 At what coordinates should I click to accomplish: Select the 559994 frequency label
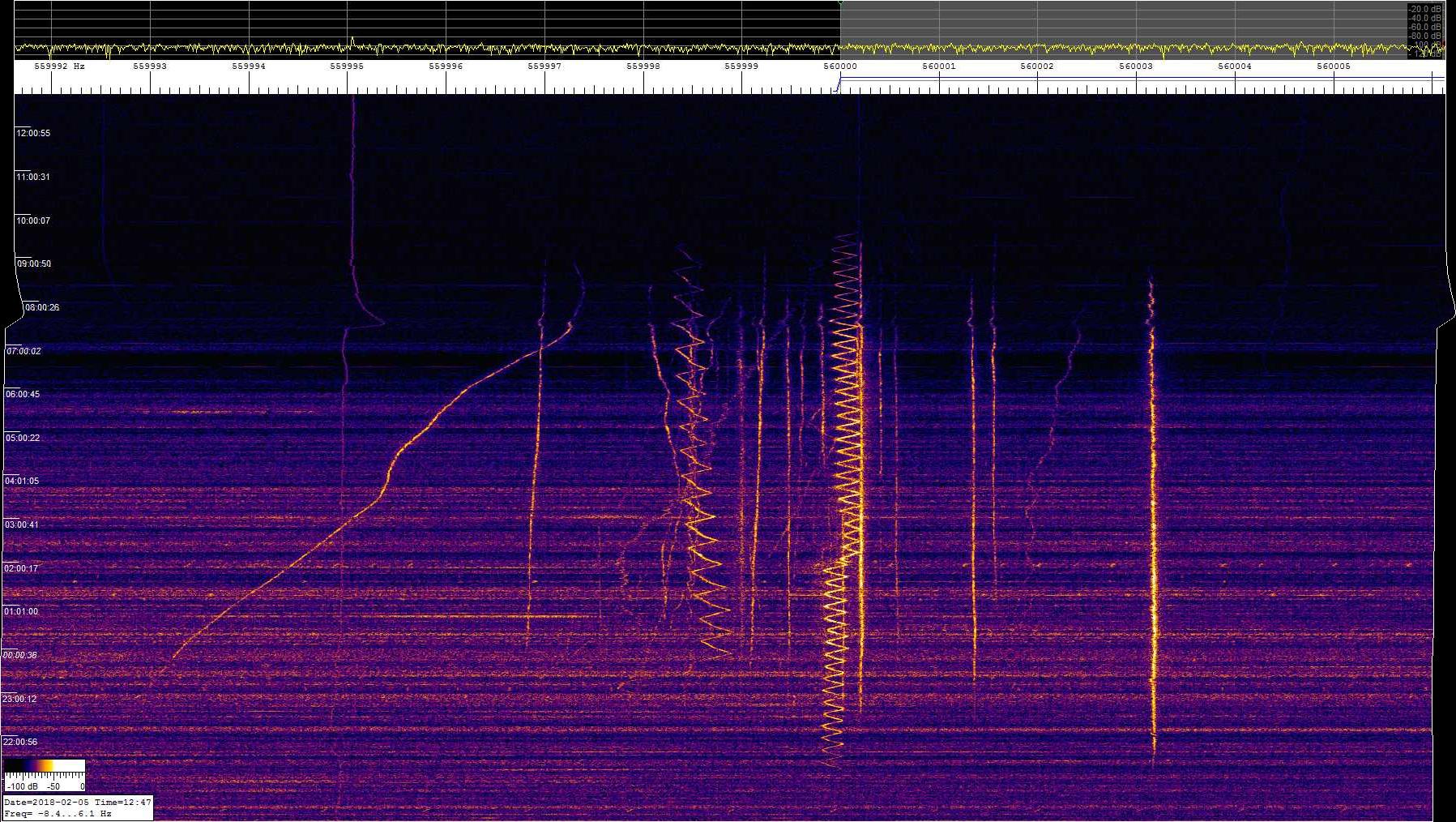(x=249, y=66)
